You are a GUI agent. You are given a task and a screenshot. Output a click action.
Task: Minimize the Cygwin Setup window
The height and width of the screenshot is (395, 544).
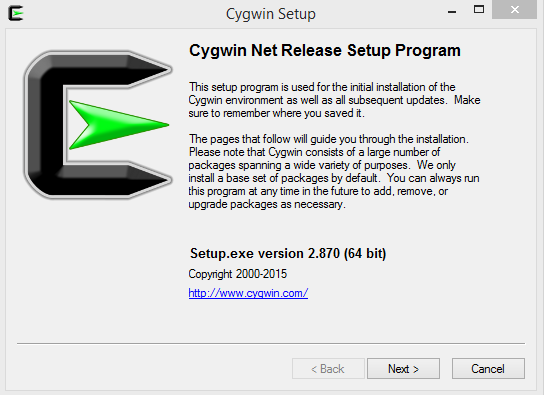point(452,10)
